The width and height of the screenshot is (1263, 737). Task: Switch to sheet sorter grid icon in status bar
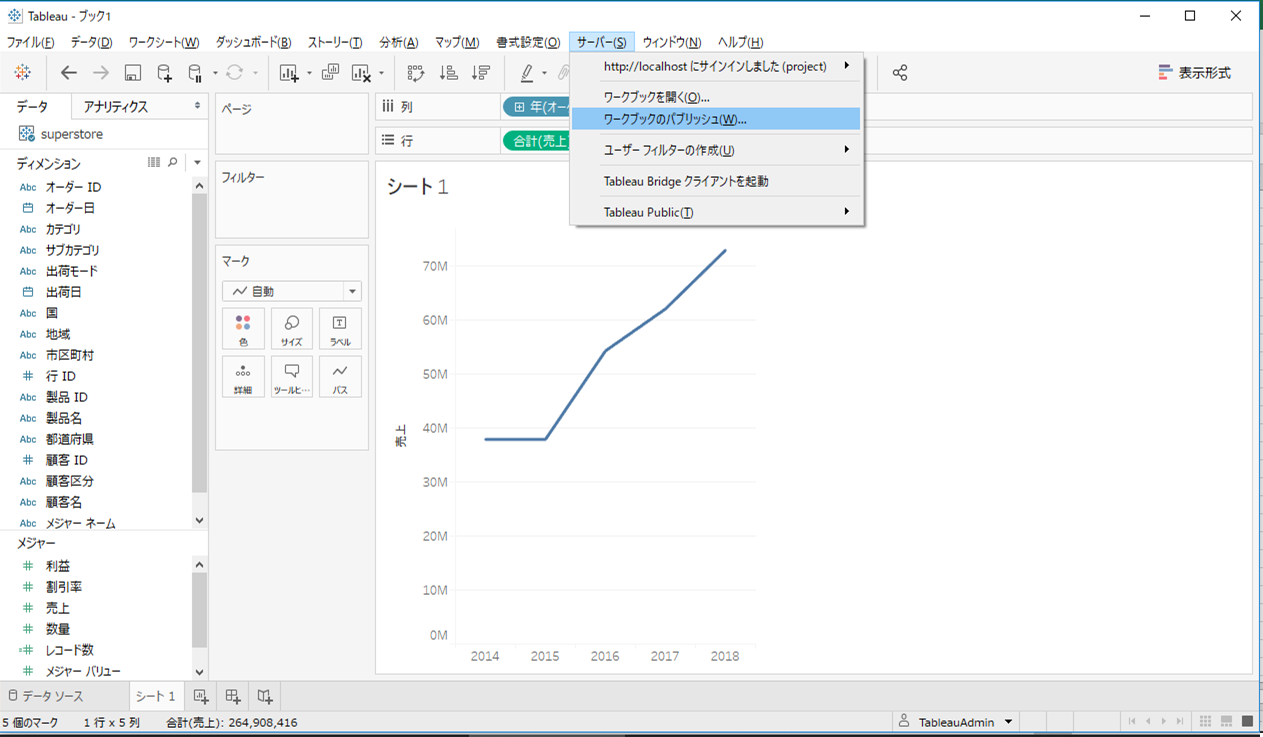pyautogui.click(x=1206, y=721)
